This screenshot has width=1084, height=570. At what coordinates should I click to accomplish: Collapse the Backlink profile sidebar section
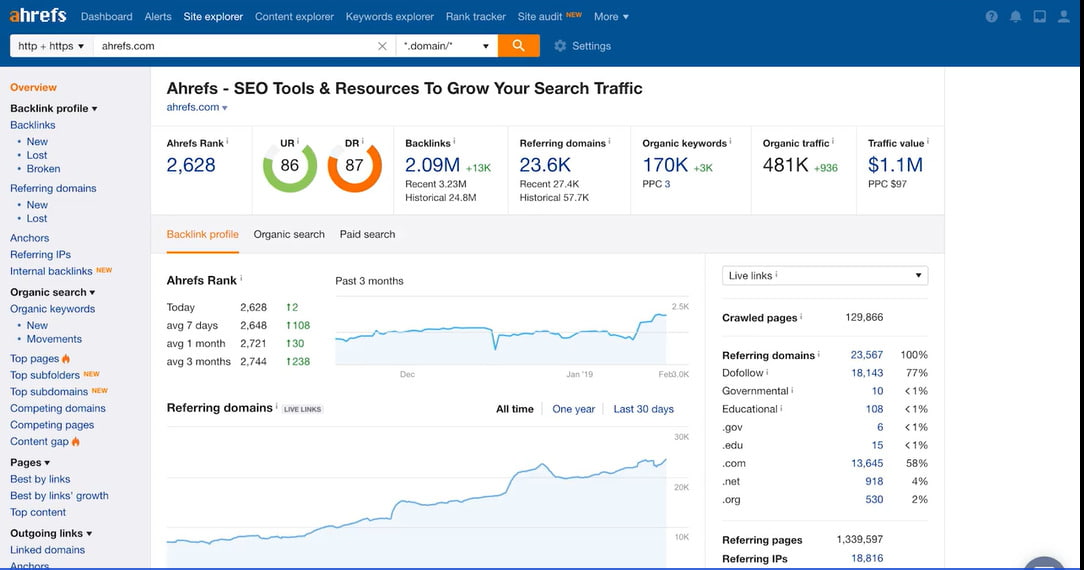53,108
